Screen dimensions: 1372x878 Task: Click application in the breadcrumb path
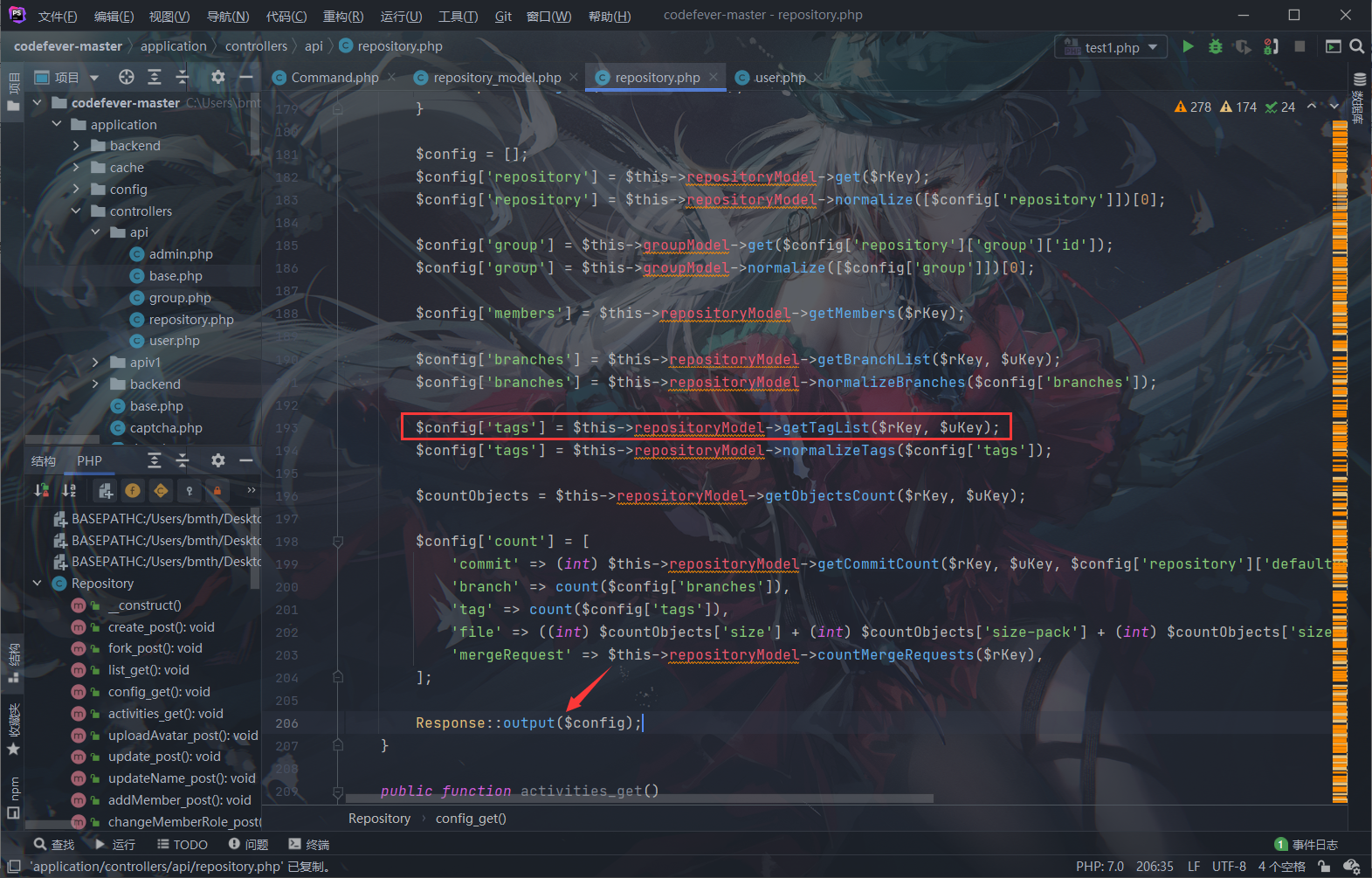(x=174, y=46)
